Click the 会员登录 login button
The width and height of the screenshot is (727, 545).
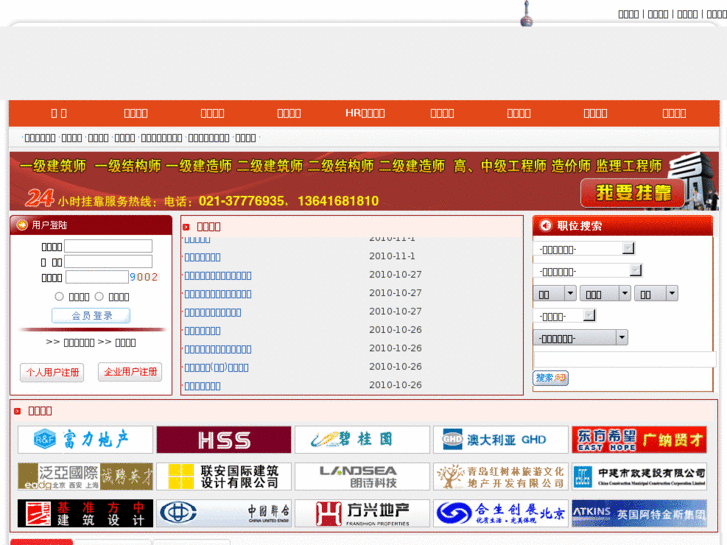(x=91, y=316)
